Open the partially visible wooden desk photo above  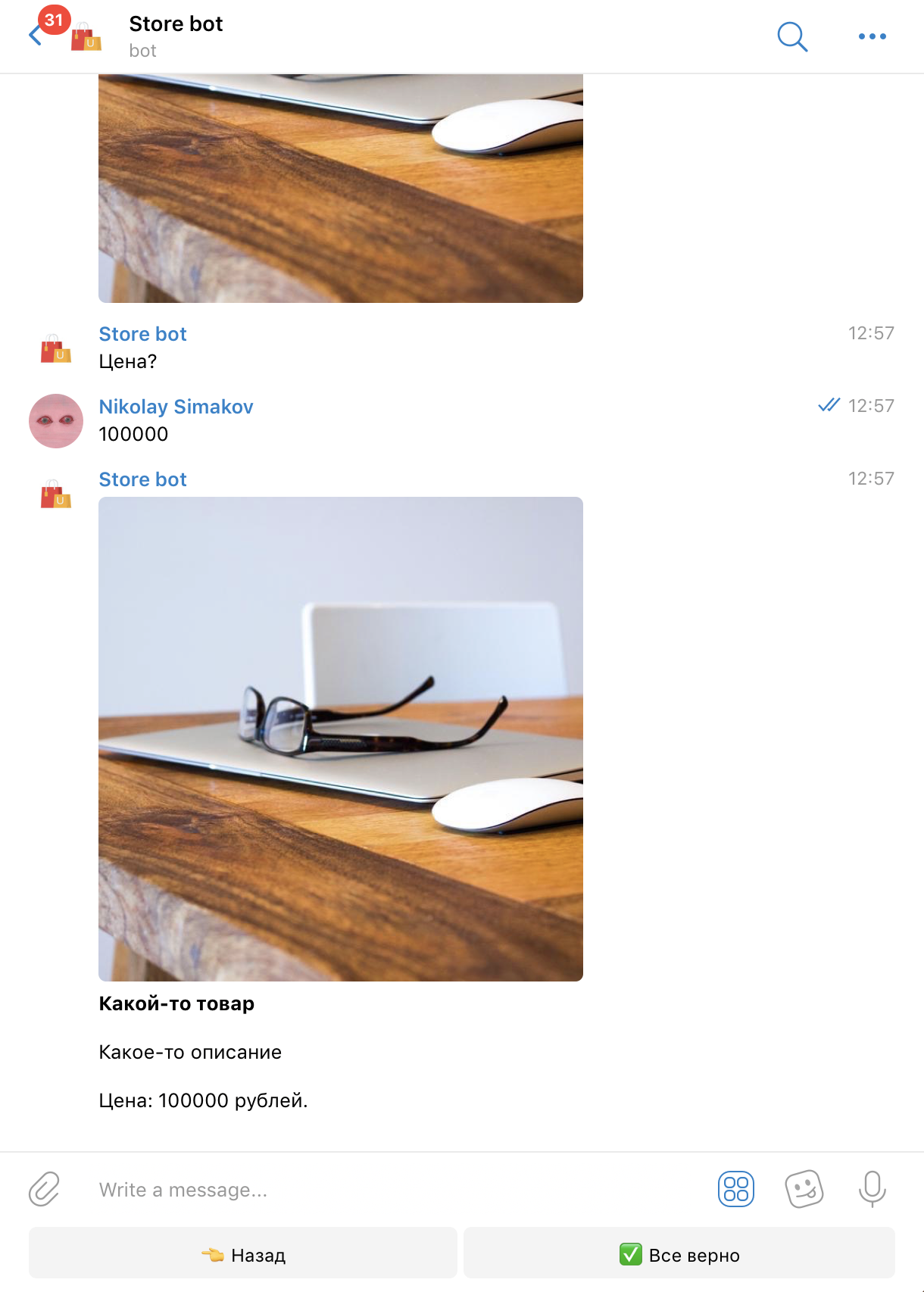341,189
